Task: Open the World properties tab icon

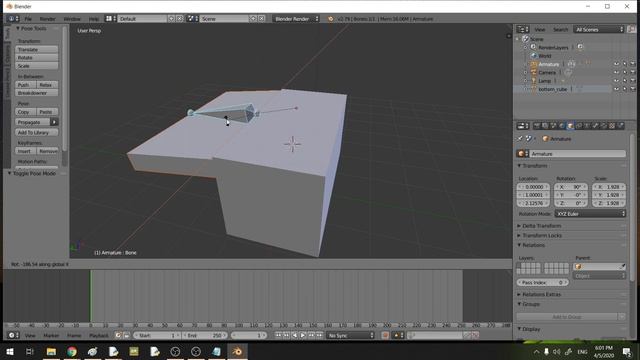Action: (x=562, y=126)
